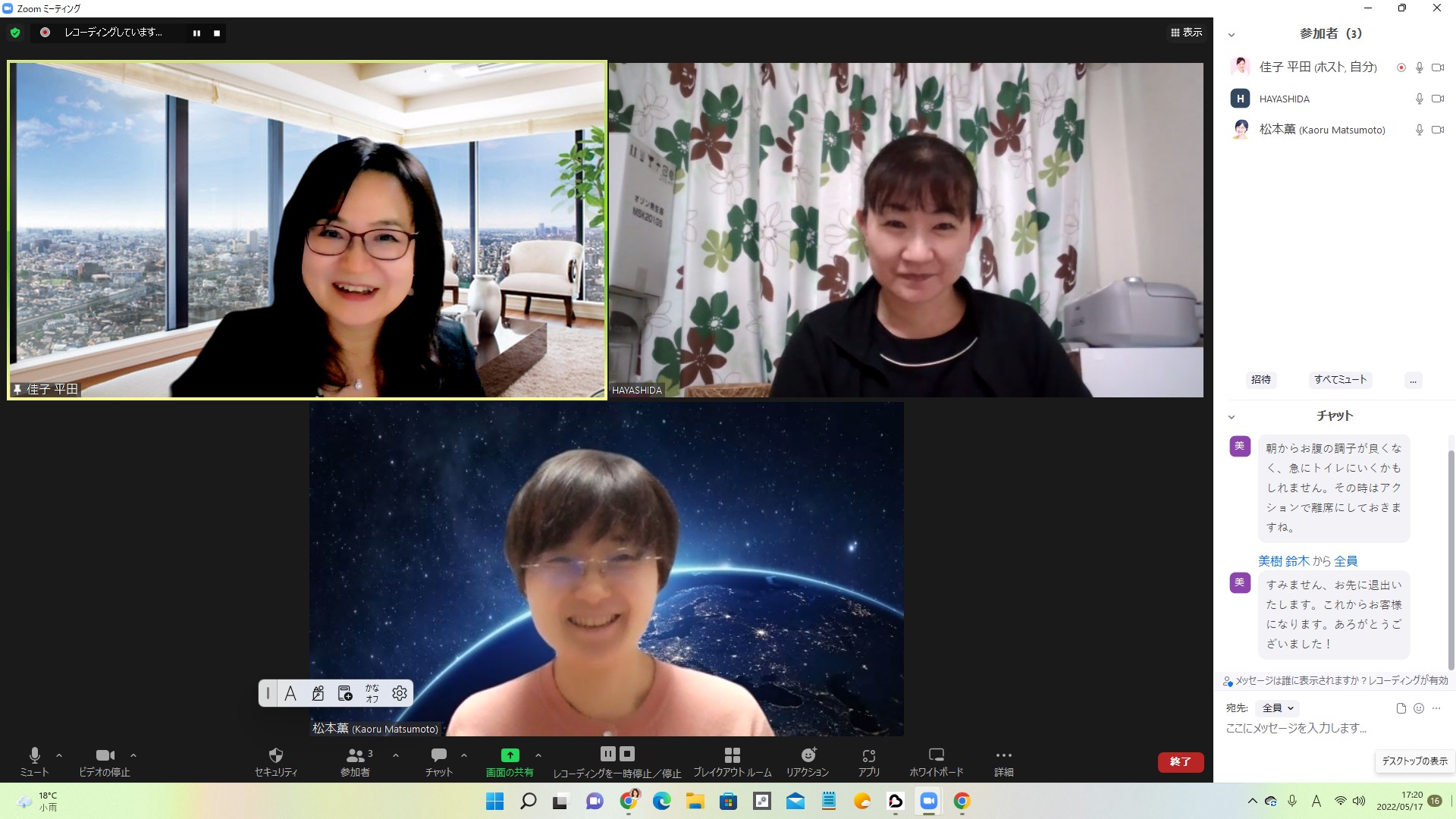Toggle camera for 佳子 平田 in participants list

click(x=1438, y=67)
